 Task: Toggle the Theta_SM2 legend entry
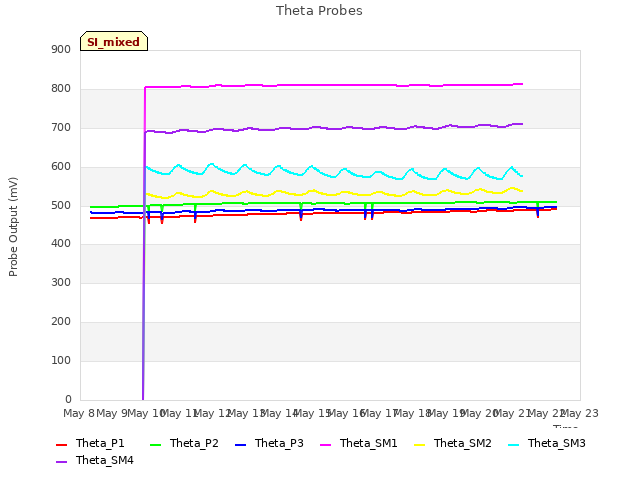point(452,443)
